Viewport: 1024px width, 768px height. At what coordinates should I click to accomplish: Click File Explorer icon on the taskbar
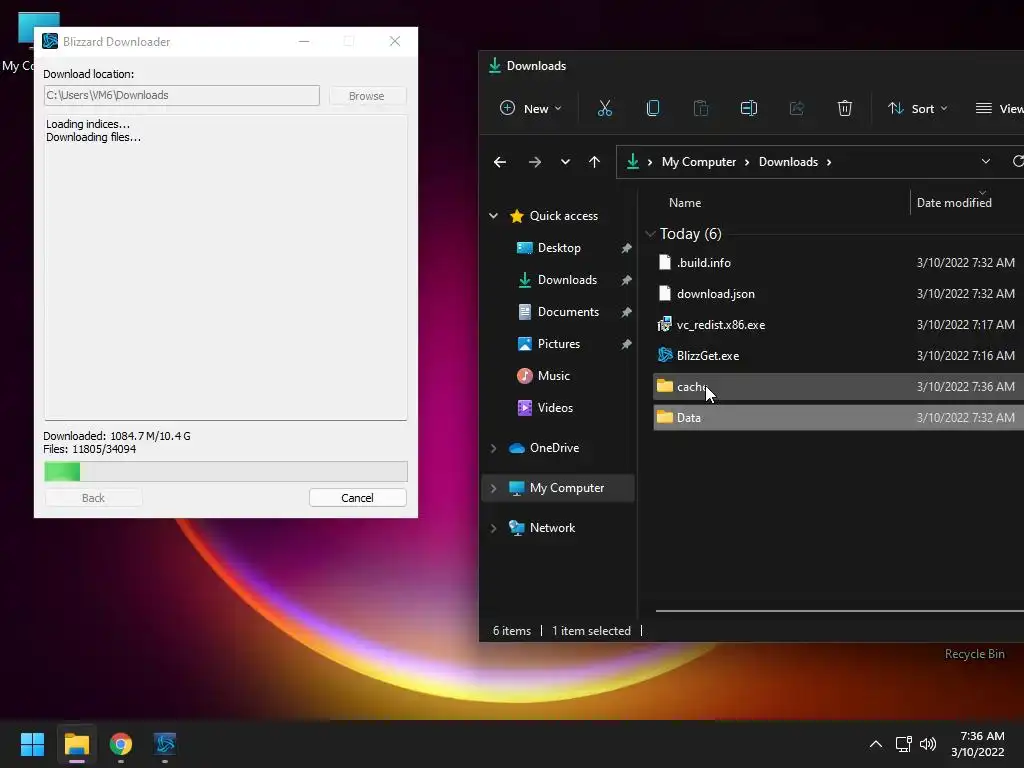pos(76,744)
